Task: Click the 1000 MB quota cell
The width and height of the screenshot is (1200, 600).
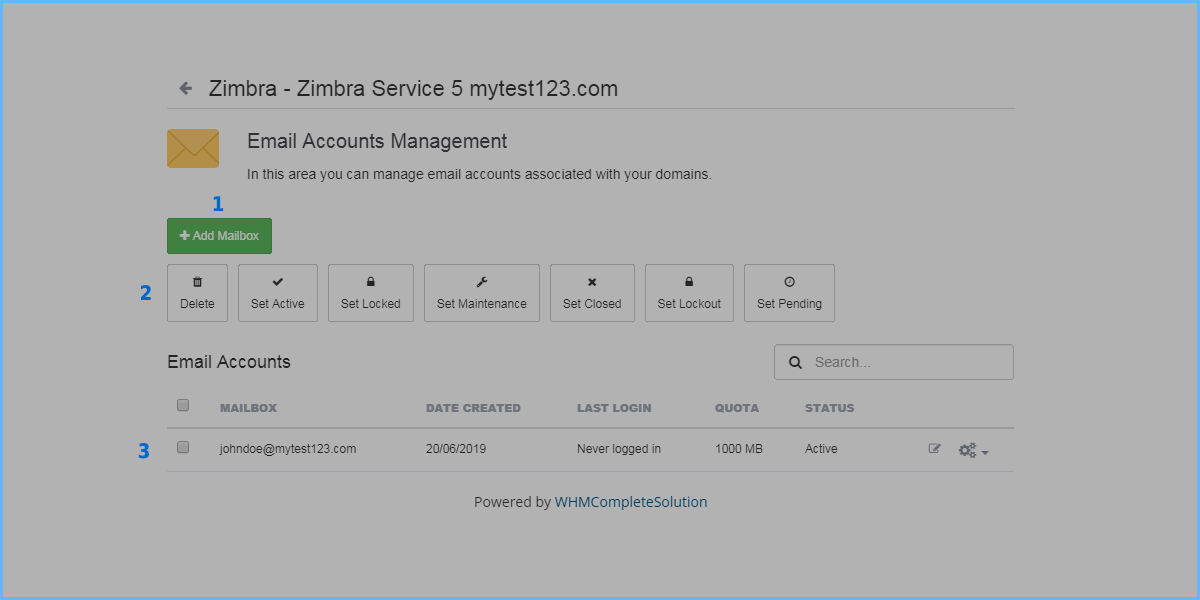Action: tap(739, 449)
